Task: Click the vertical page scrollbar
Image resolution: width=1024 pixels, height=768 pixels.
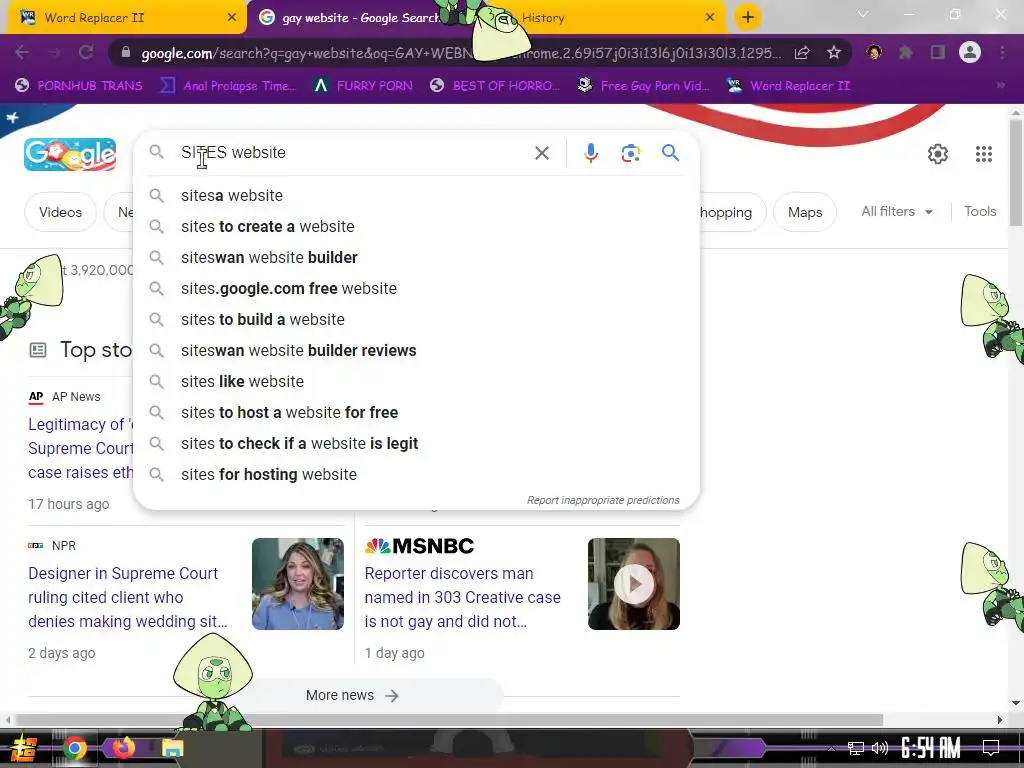Action: [1016, 174]
